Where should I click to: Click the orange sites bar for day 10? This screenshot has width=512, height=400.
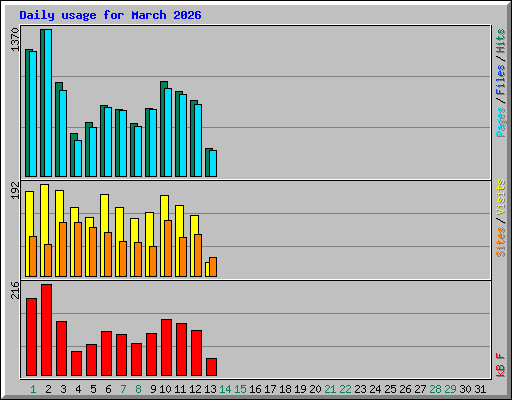pyautogui.click(x=168, y=248)
